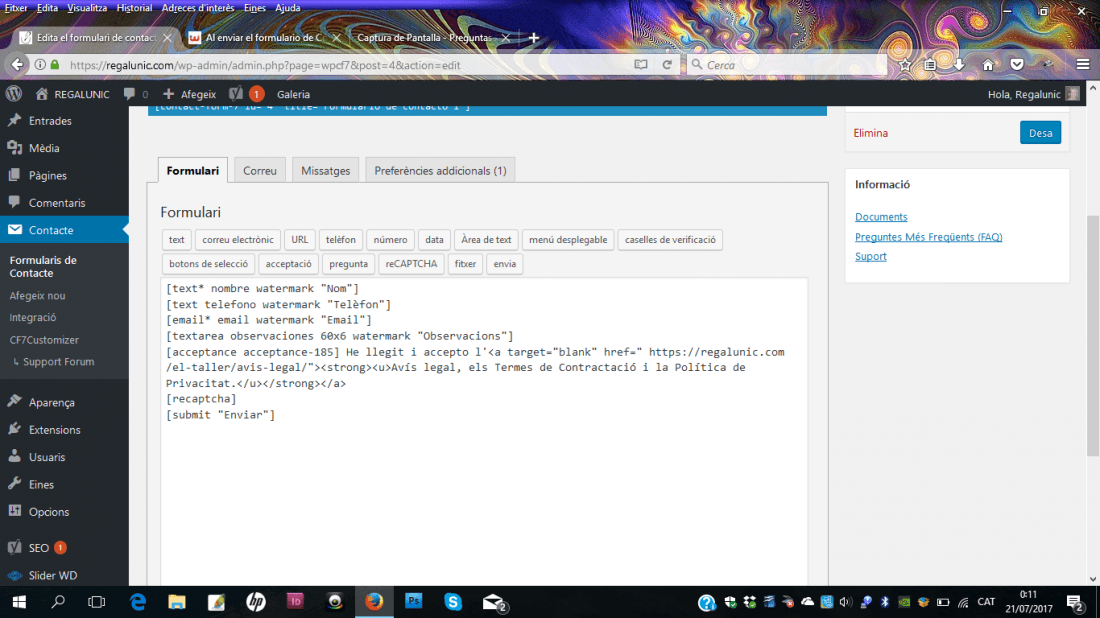The width and height of the screenshot is (1100, 618).
Task: Open Afegeix nou under Contacte
Action: click(37, 296)
